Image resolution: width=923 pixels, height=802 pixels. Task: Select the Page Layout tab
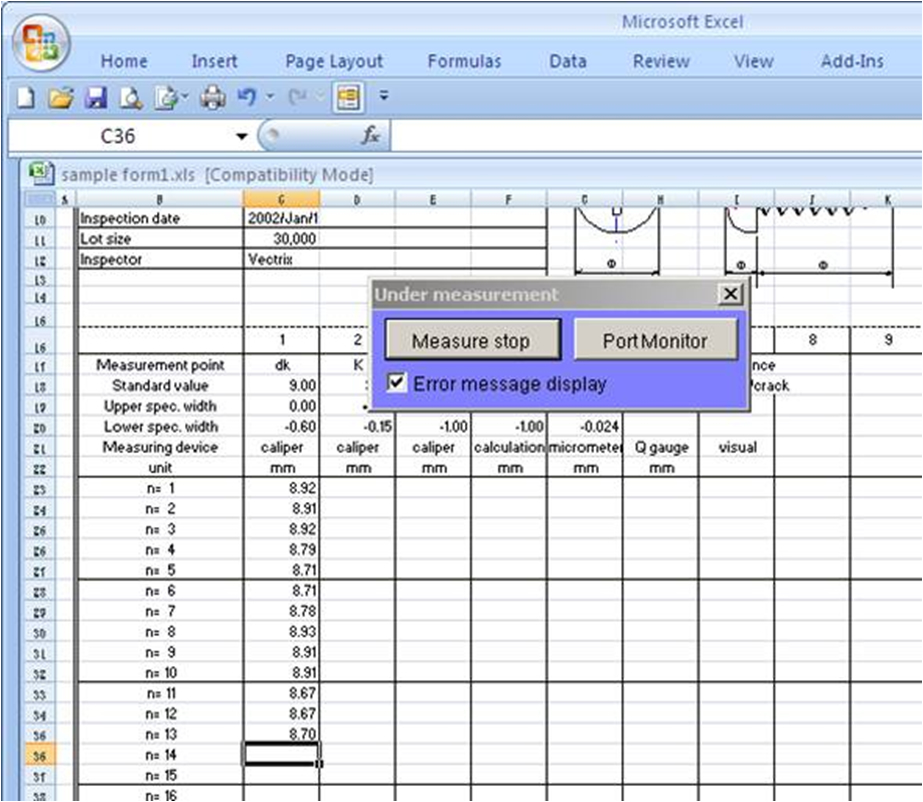(334, 61)
